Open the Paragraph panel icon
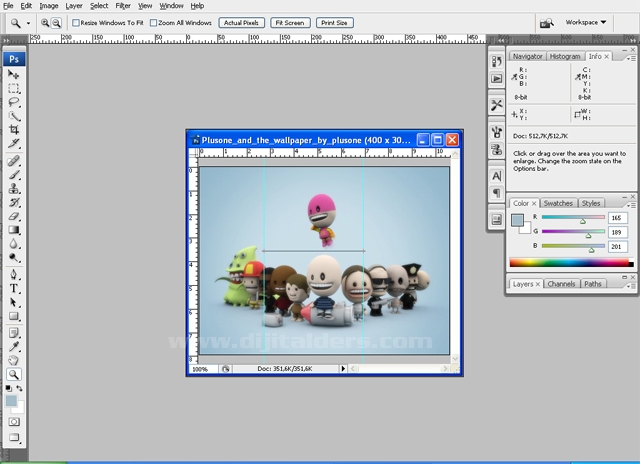 pyautogui.click(x=496, y=192)
